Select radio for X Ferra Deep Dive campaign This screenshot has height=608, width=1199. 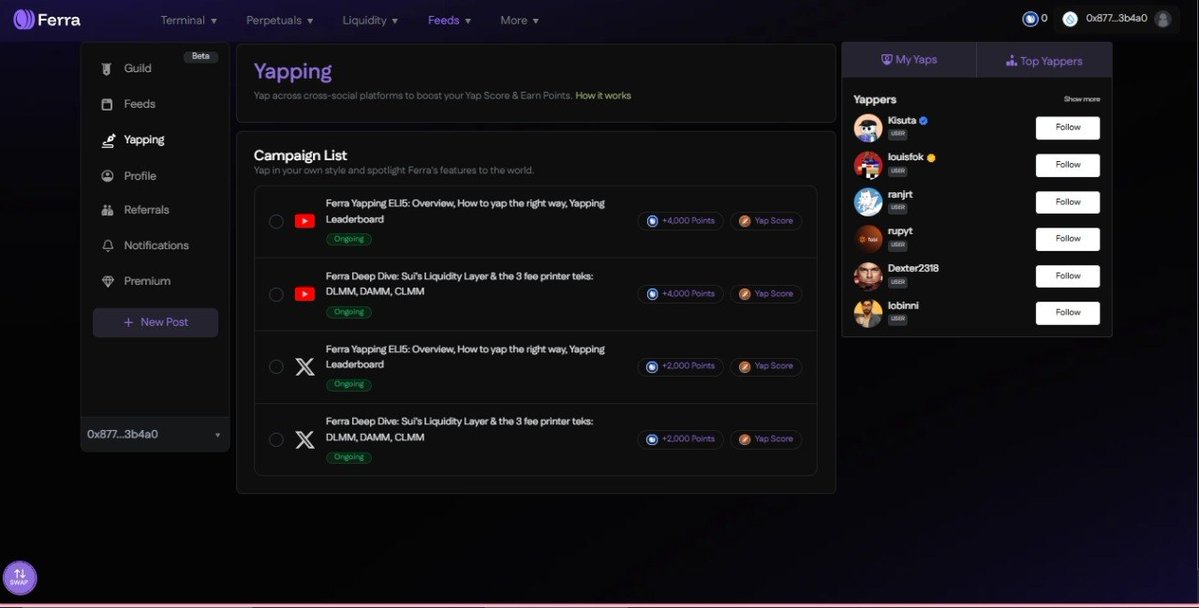276,440
